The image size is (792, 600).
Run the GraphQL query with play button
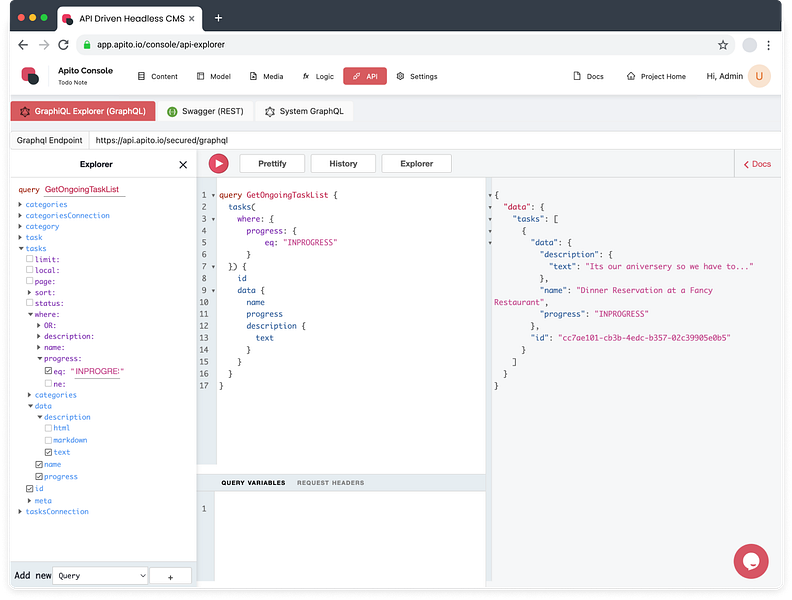tap(219, 164)
